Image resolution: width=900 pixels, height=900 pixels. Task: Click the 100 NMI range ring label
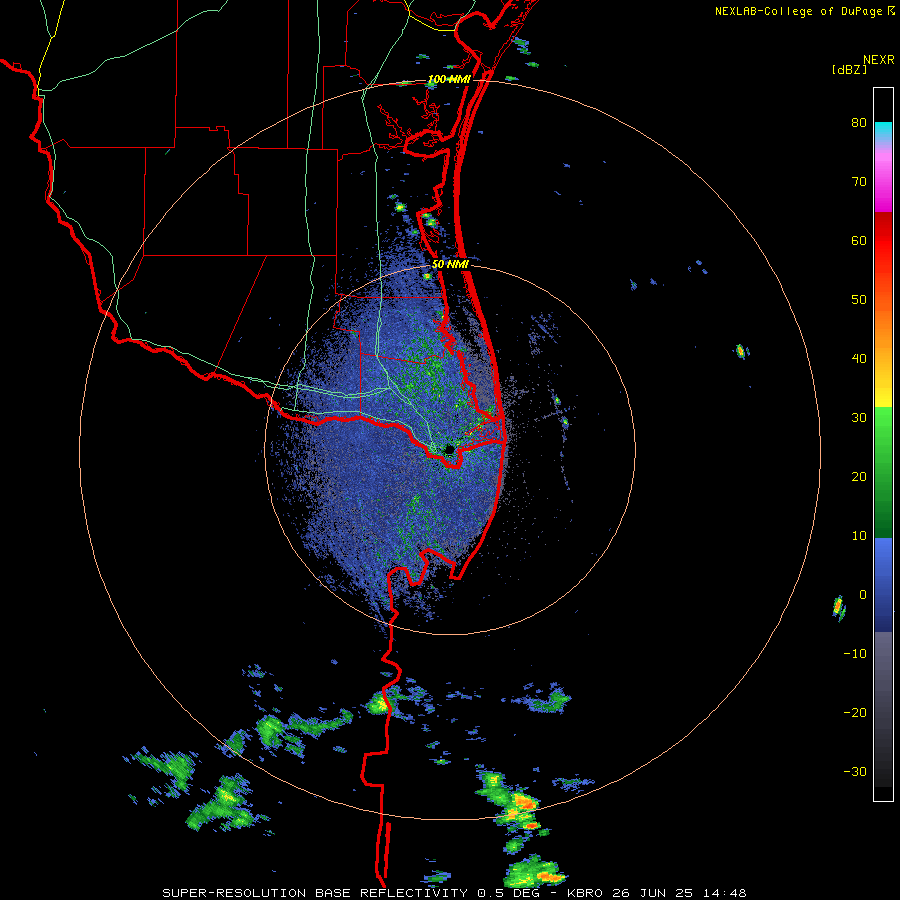(x=449, y=79)
